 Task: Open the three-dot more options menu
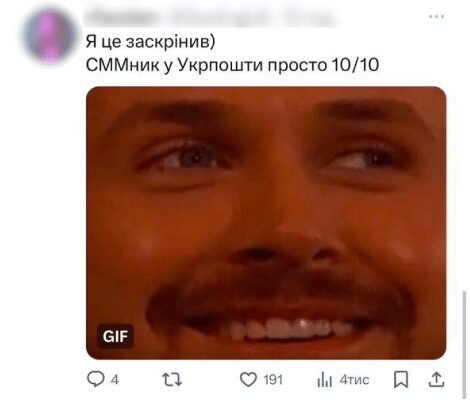(x=436, y=16)
